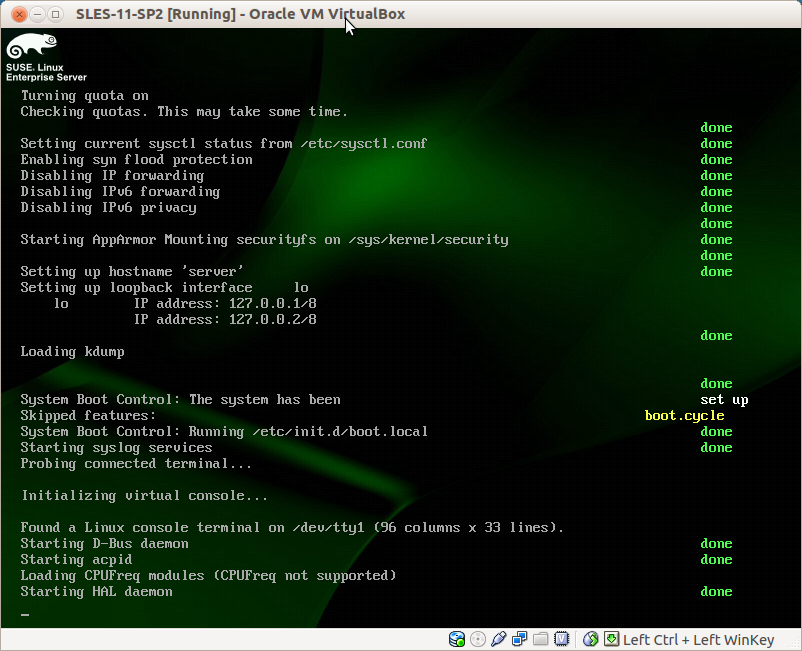802x651 pixels.
Task: Click the line 'Initializing virtual console...'
Action: tap(144, 496)
